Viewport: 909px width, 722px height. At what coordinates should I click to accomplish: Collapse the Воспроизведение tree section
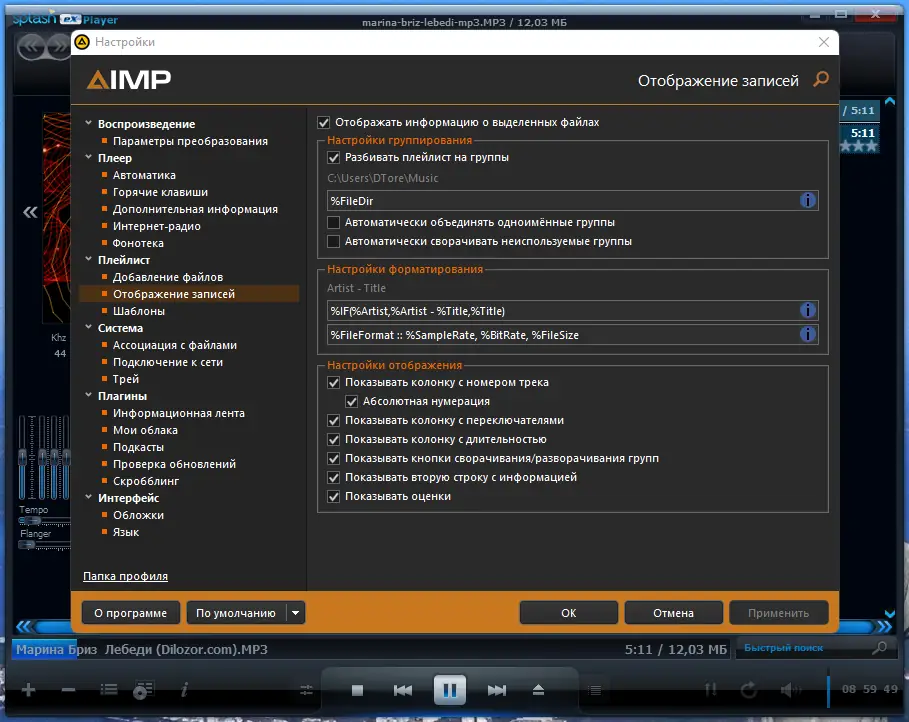tap(89, 123)
